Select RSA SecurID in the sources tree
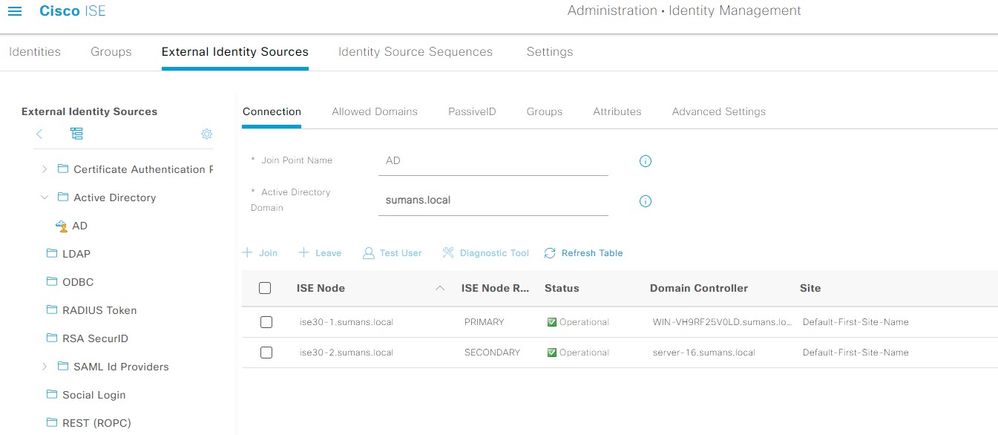Screen dimensions: 998x435 click(x=95, y=338)
